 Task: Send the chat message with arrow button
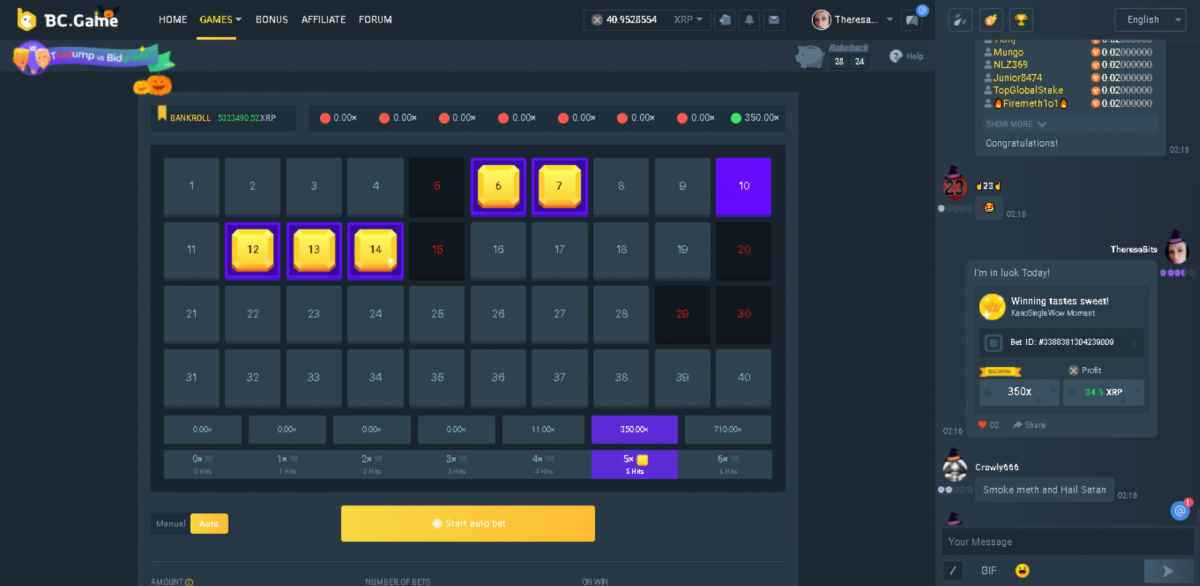1166,570
